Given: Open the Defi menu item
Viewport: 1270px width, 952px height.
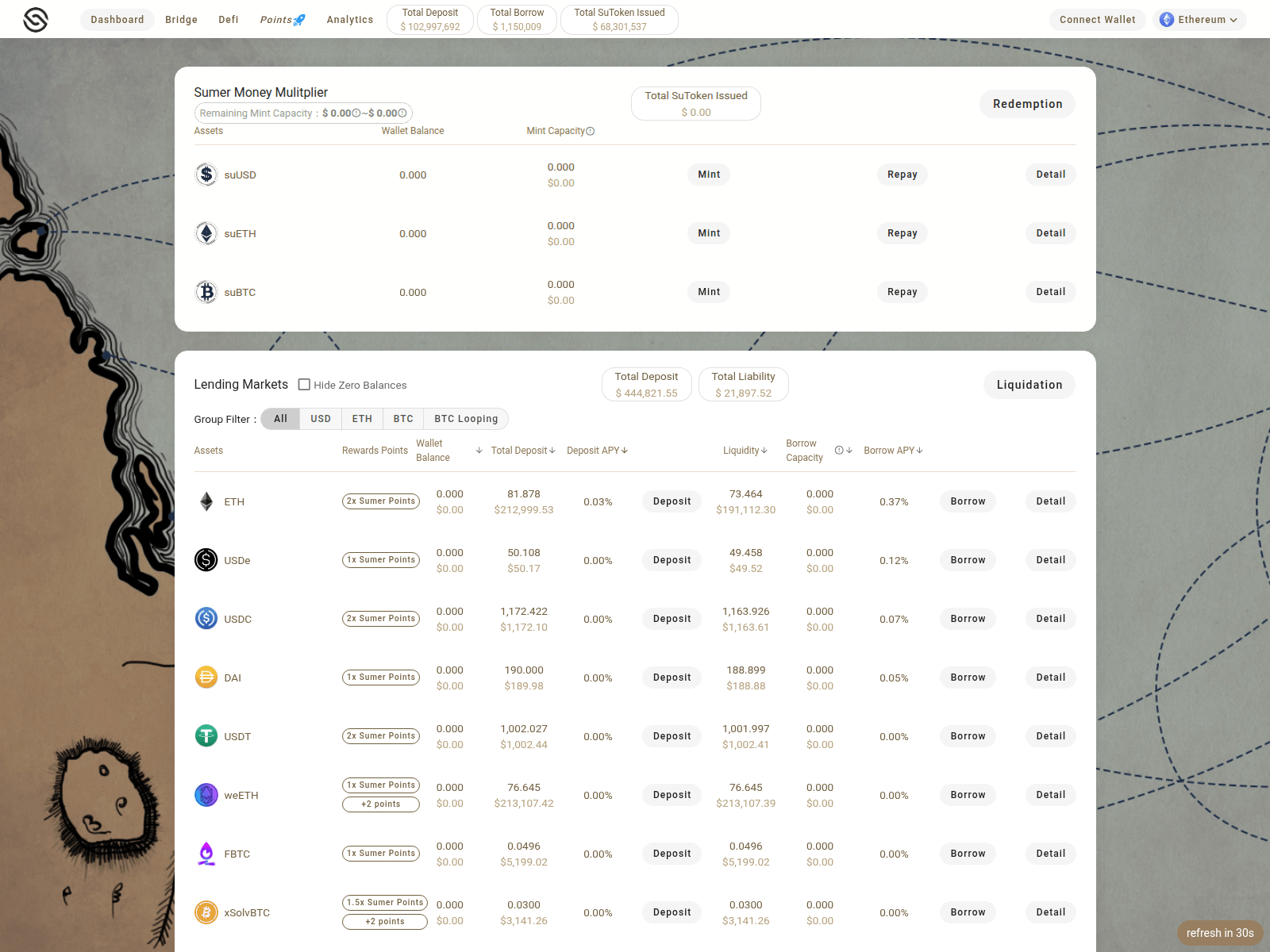Looking at the screenshot, I should (229, 20).
